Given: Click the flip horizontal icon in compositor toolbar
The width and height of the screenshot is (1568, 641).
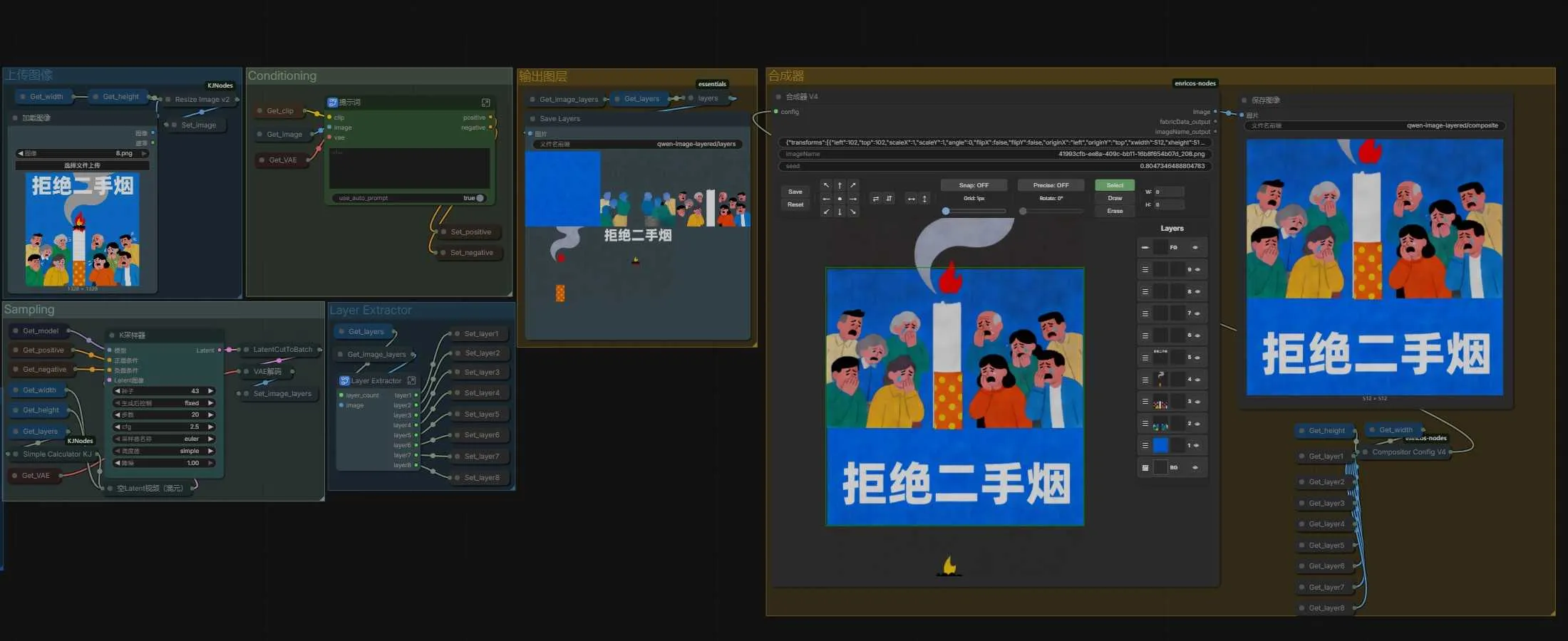Looking at the screenshot, I should 877,199.
